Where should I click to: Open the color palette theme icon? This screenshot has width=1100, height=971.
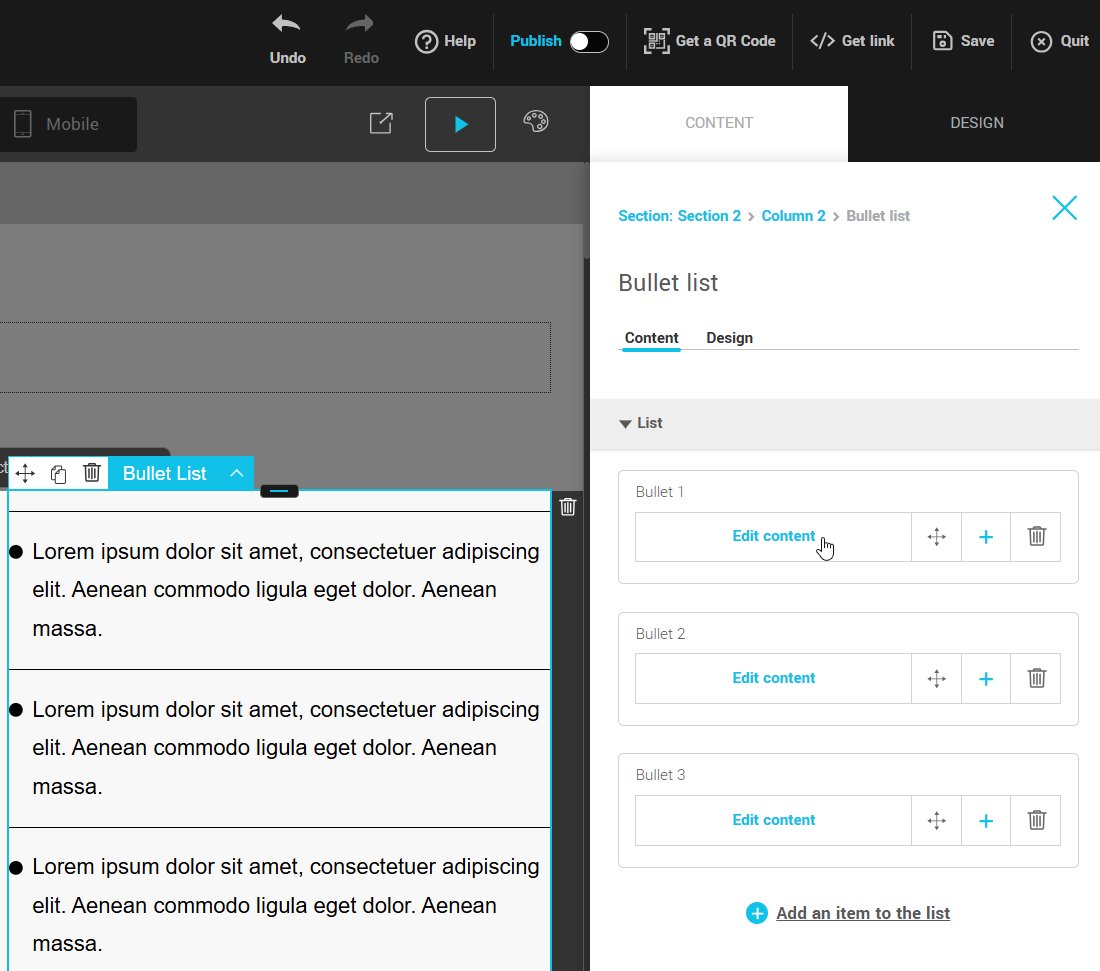pyautogui.click(x=536, y=122)
